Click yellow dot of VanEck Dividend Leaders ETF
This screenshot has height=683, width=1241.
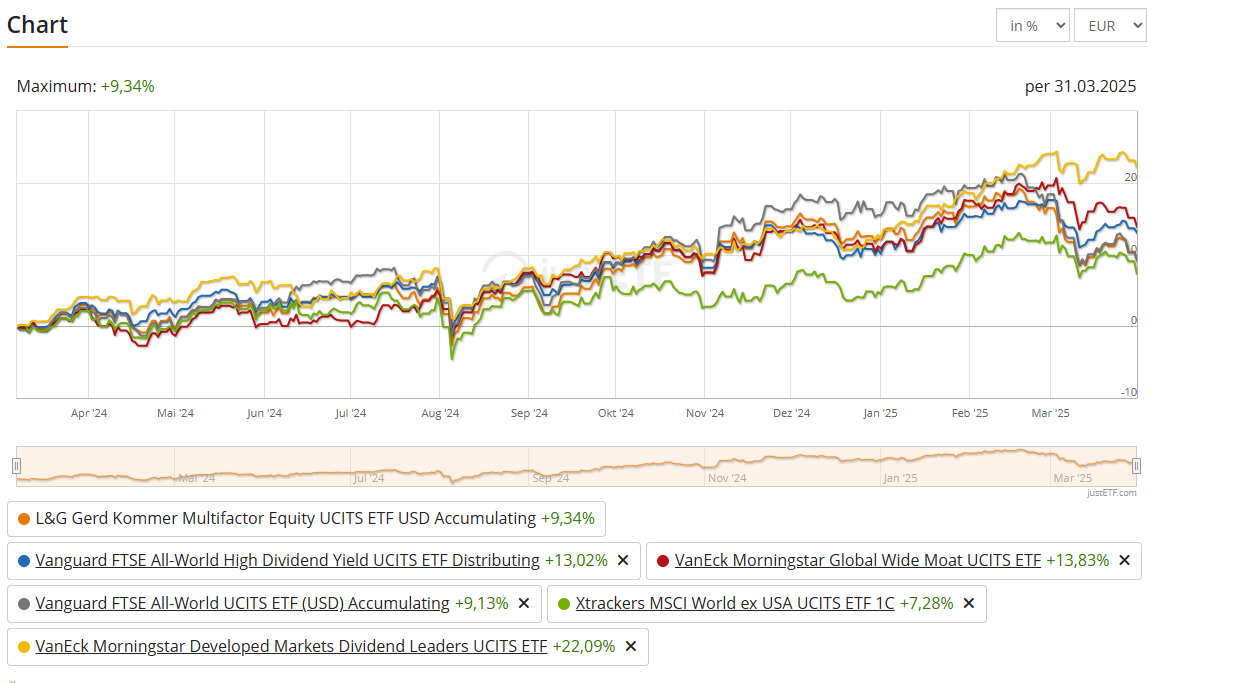pyautogui.click(x=24, y=647)
